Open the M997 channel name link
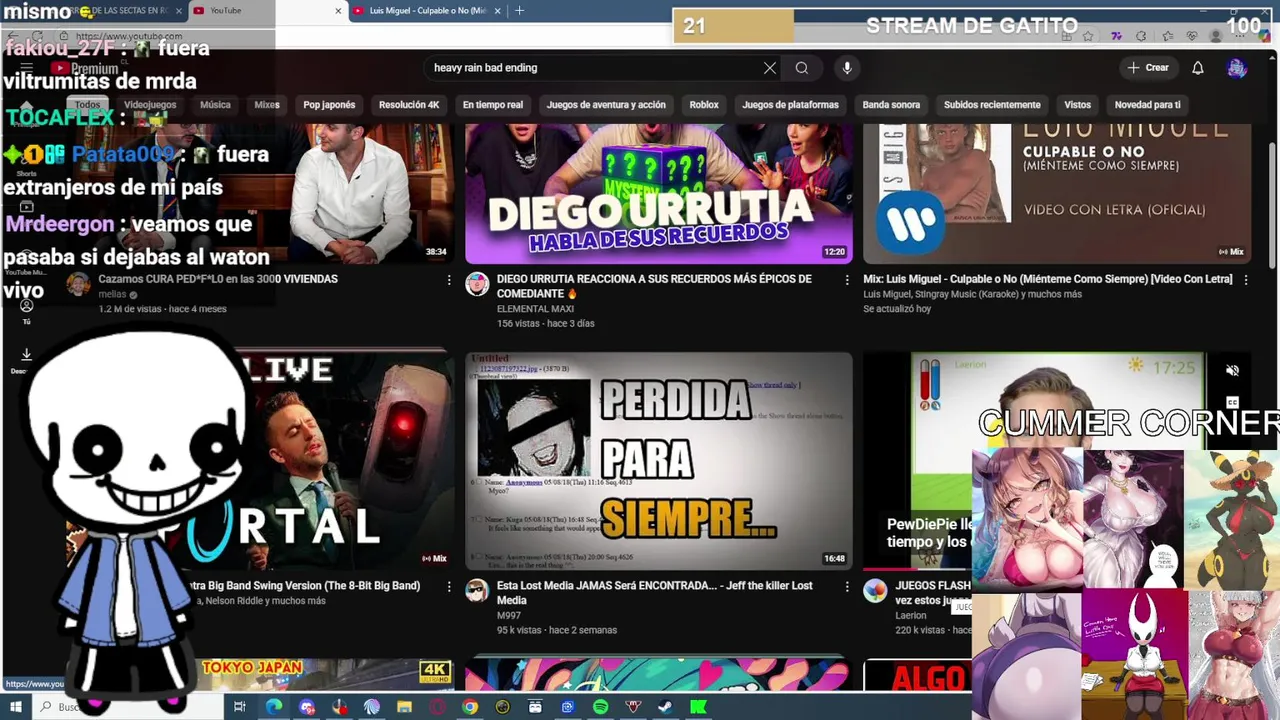 click(508, 615)
